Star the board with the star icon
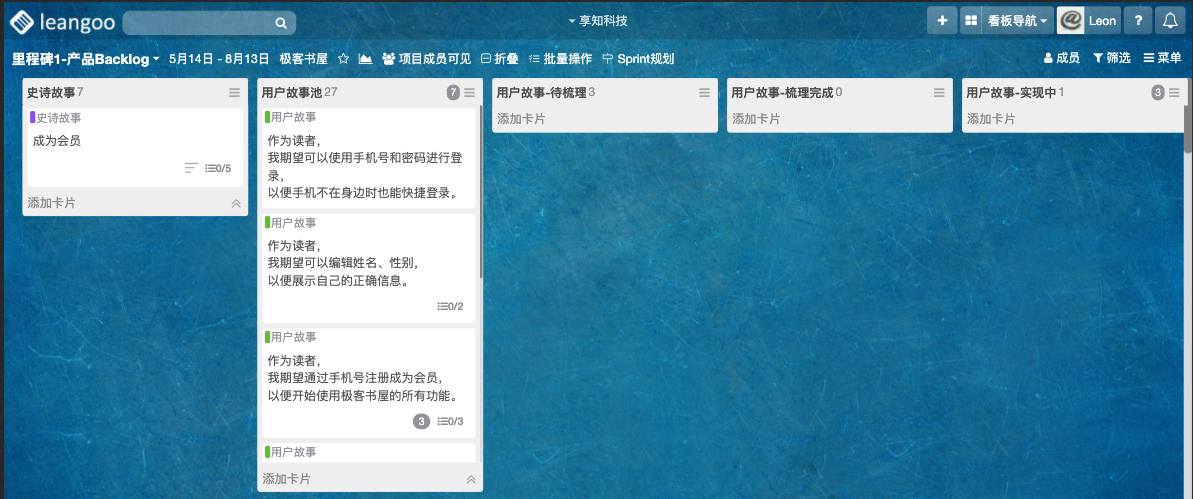1193x499 pixels. coord(343,59)
